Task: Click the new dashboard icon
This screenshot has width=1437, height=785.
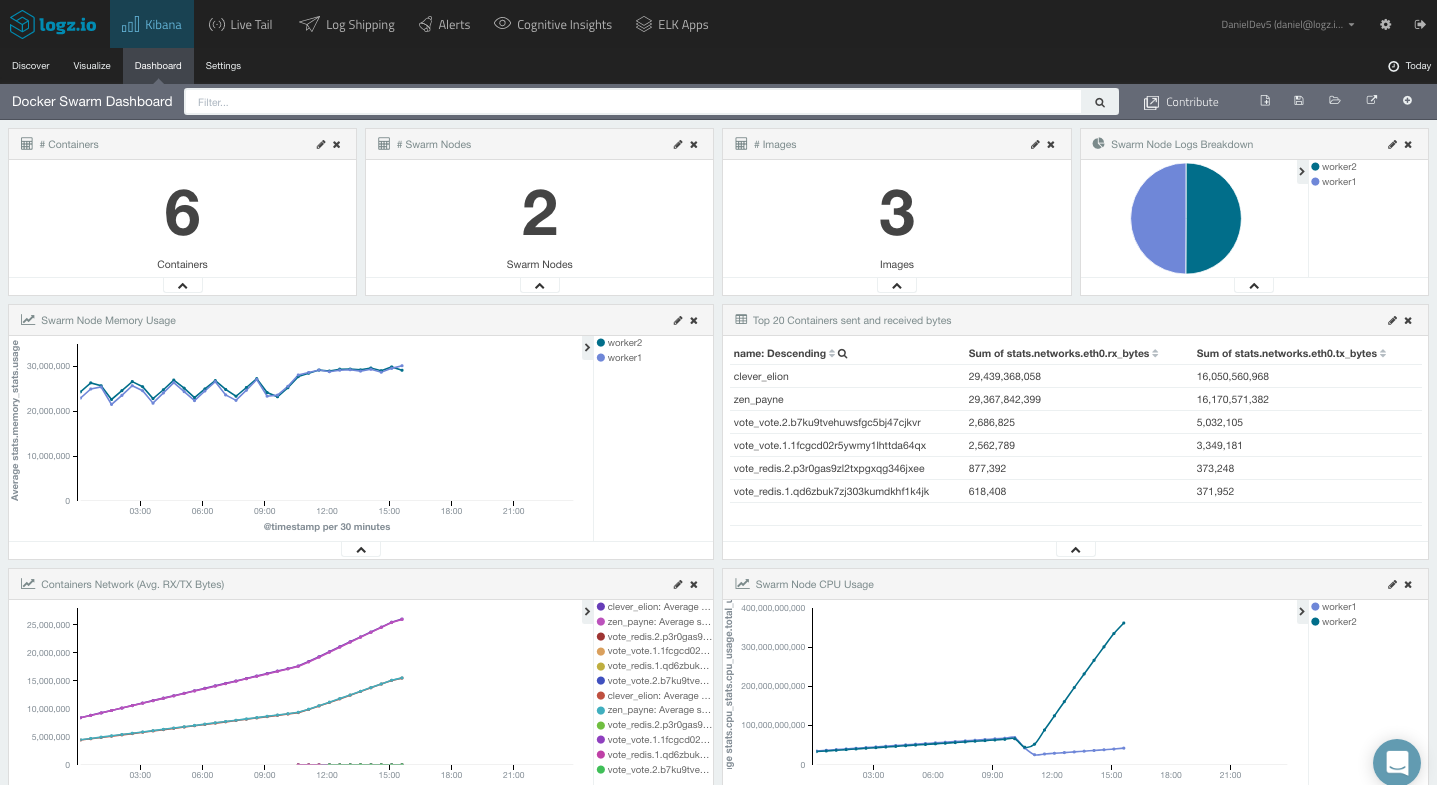Action: [x=1265, y=101]
